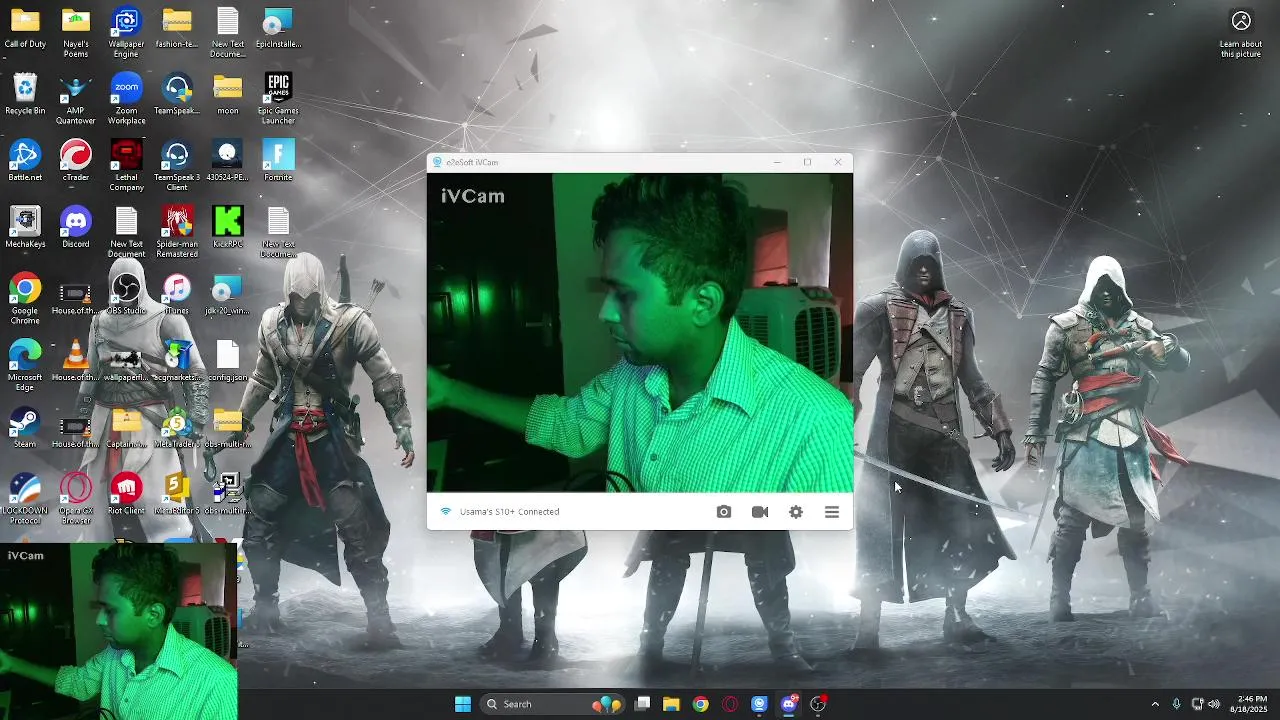Launch the Riot Client shortcut
Image resolution: width=1280 pixels, height=720 pixels.
[x=126, y=494]
